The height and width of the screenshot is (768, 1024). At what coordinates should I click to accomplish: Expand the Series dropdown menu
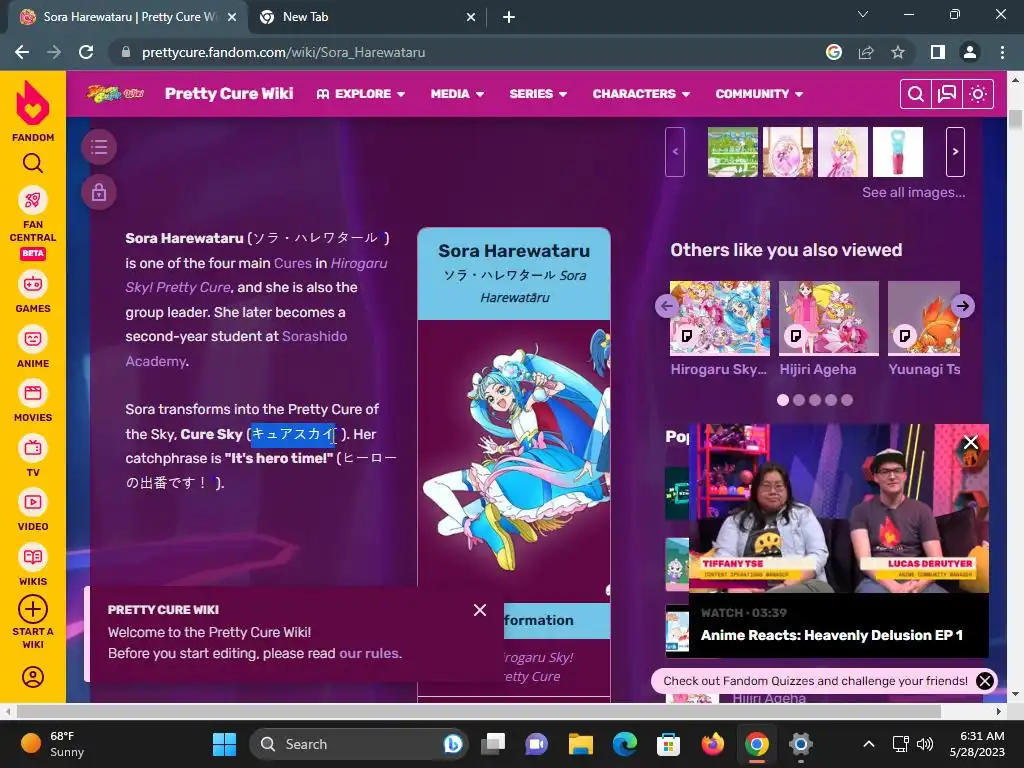coord(538,94)
